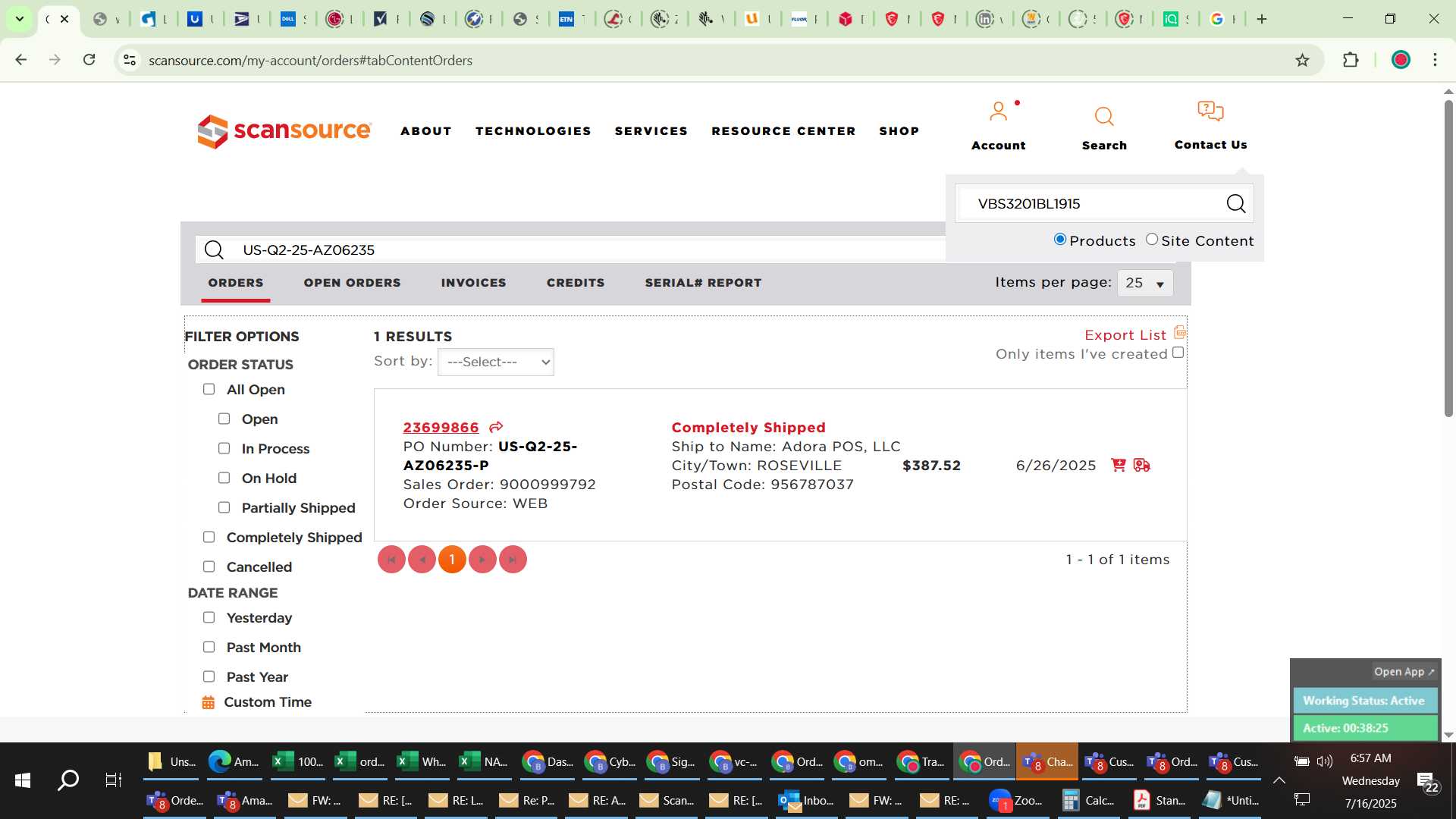
Task: Click the order search magnifier icon
Action: [214, 249]
